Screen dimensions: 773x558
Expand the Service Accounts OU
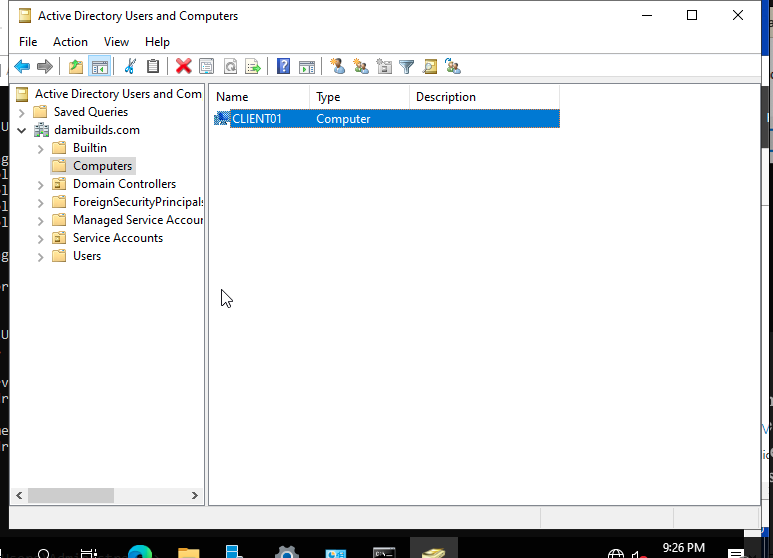pos(40,239)
